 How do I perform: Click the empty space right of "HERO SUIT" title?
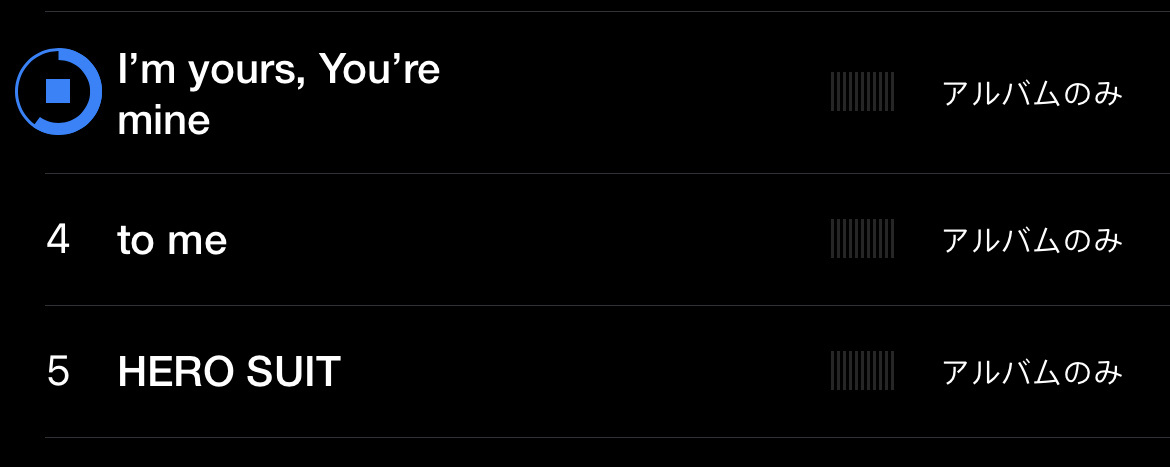click(x=580, y=373)
